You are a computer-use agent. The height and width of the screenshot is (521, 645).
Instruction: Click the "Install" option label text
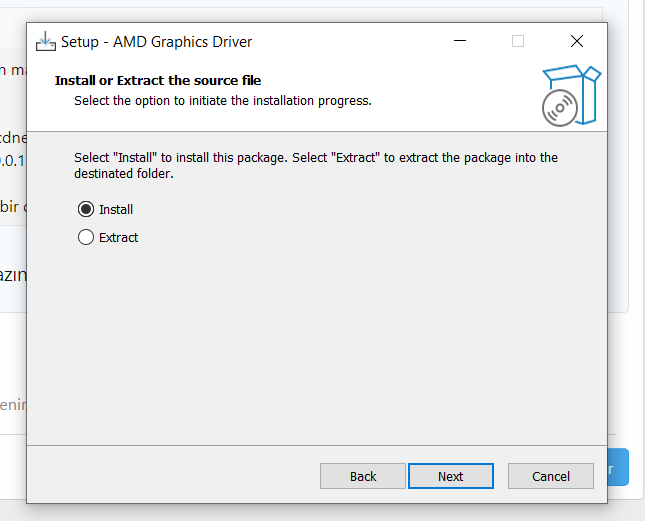116,210
